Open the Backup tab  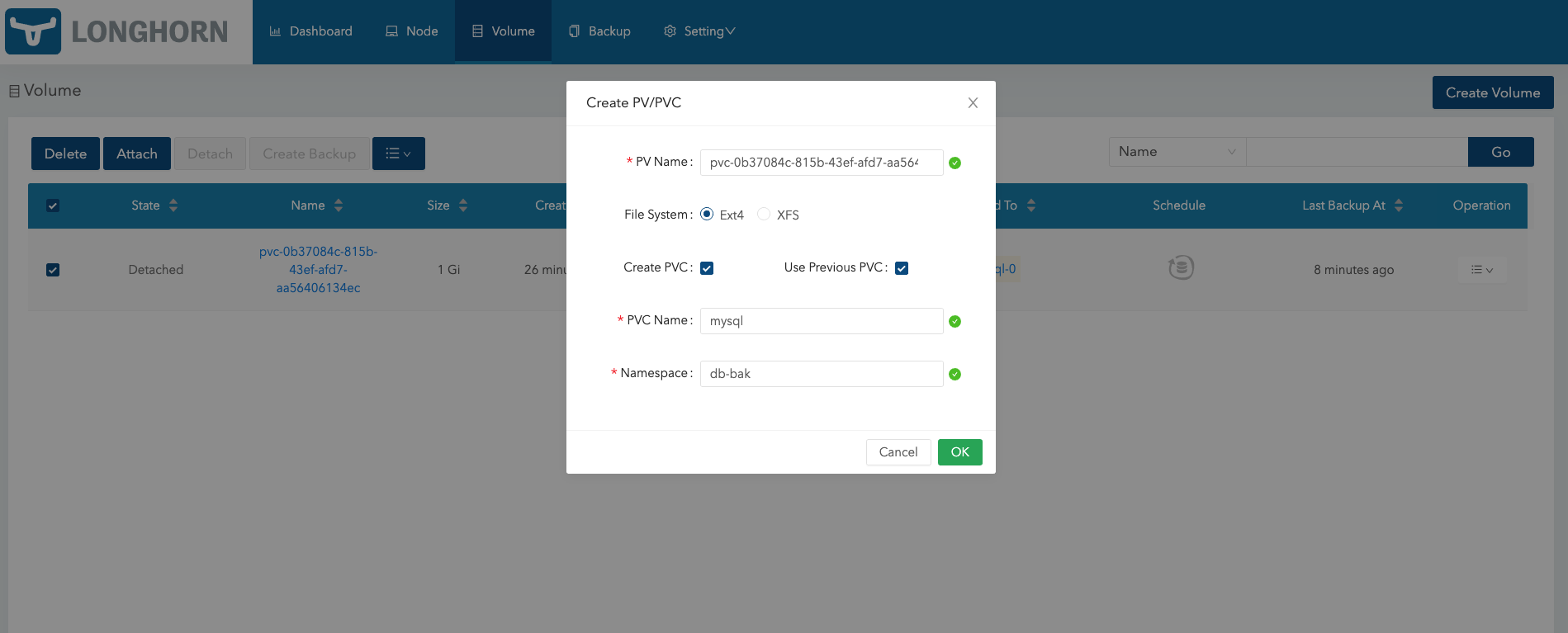click(x=599, y=31)
